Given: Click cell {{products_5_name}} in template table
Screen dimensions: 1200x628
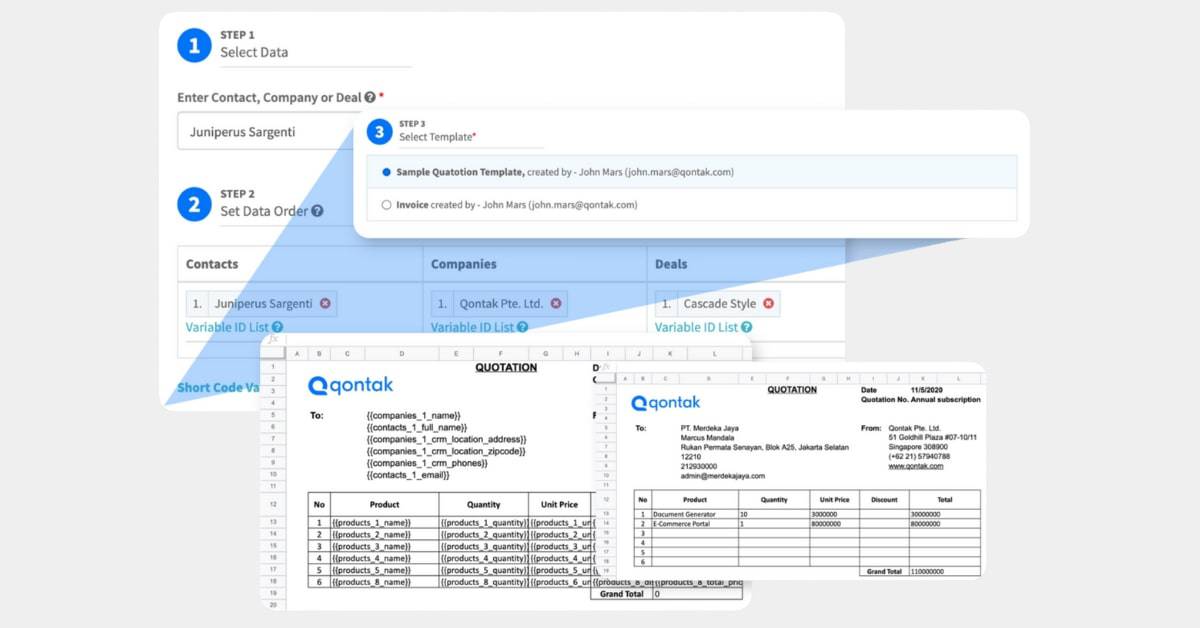Looking at the screenshot, I should tap(384, 570).
